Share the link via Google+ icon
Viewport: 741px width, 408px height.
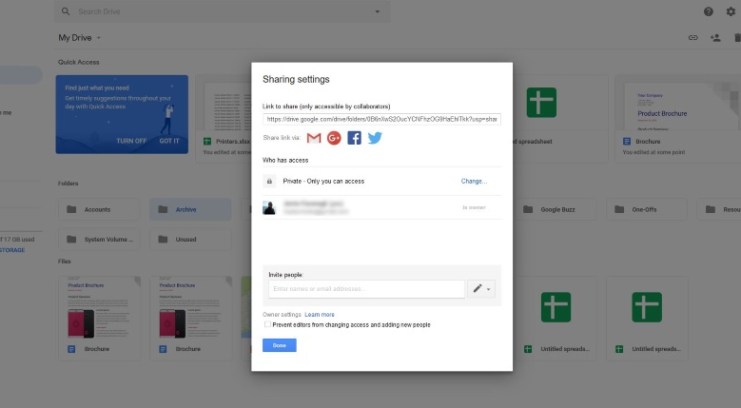(334, 138)
